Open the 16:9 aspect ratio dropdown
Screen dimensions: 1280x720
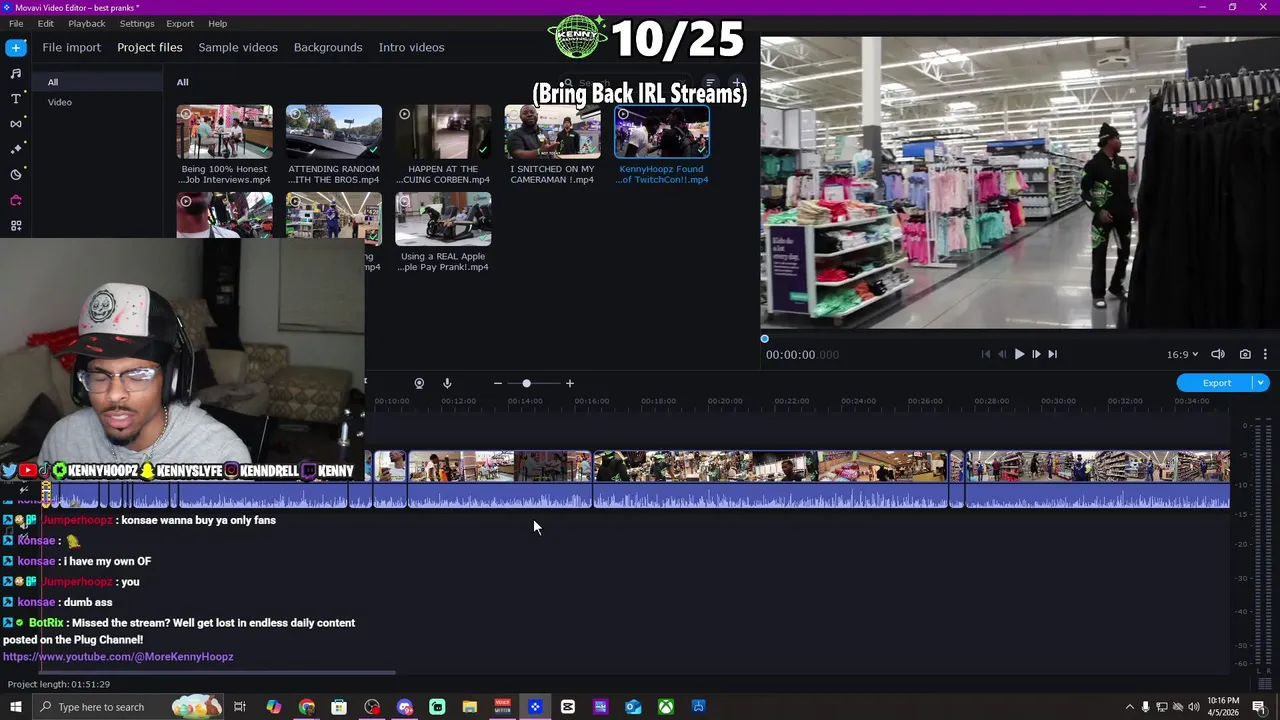1182,354
